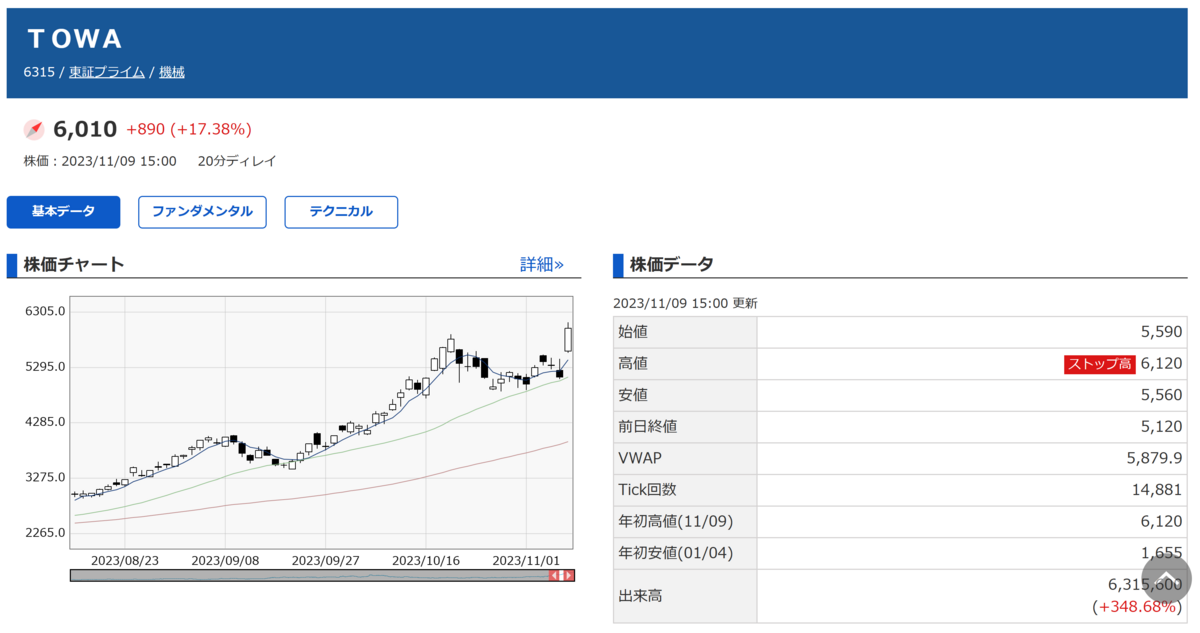Image resolution: width=1200 pixels, height=633 pixels.
Task: Open the 詳細» chart details link
Action: pos(542,265)
